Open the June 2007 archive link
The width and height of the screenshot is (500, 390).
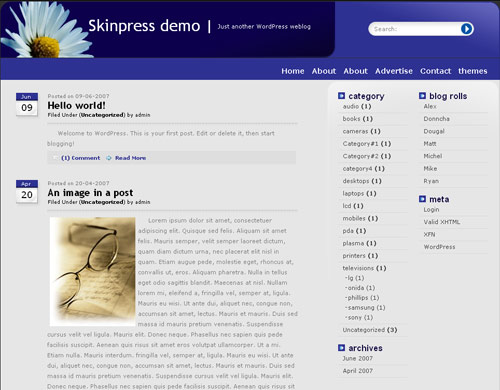click(x=358, y=358)
